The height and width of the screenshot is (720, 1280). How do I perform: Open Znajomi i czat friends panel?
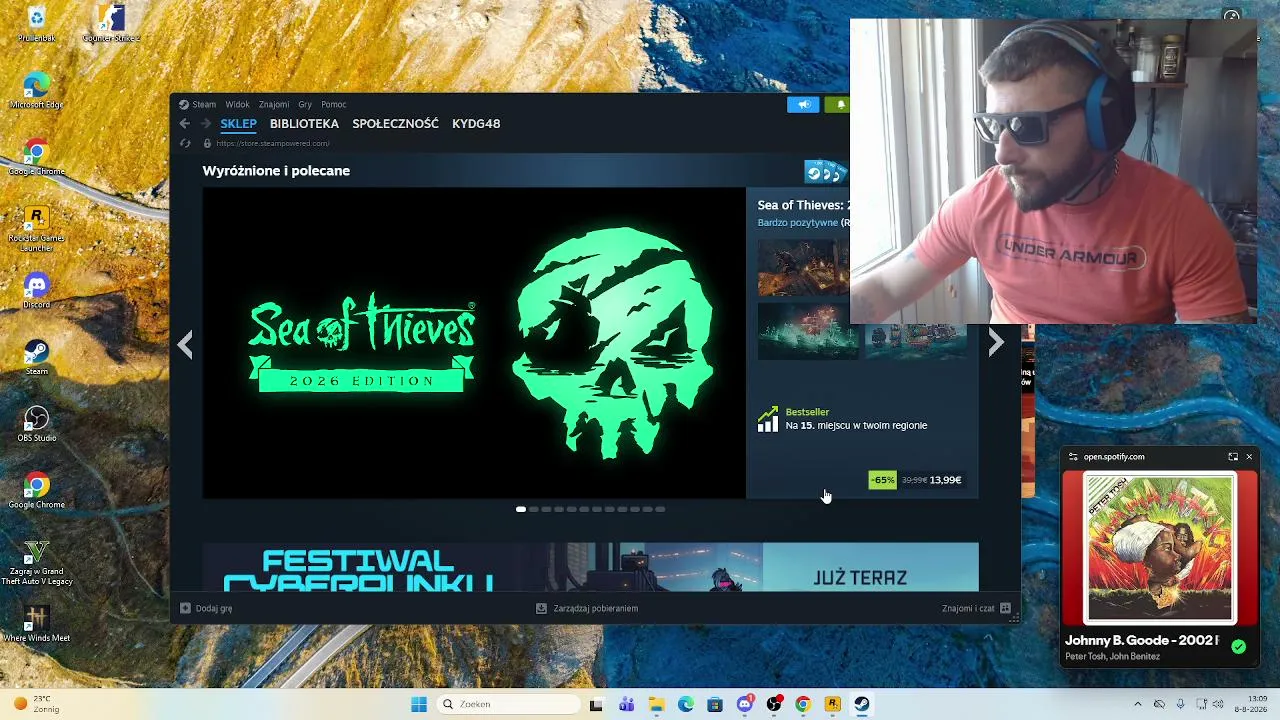976,608
